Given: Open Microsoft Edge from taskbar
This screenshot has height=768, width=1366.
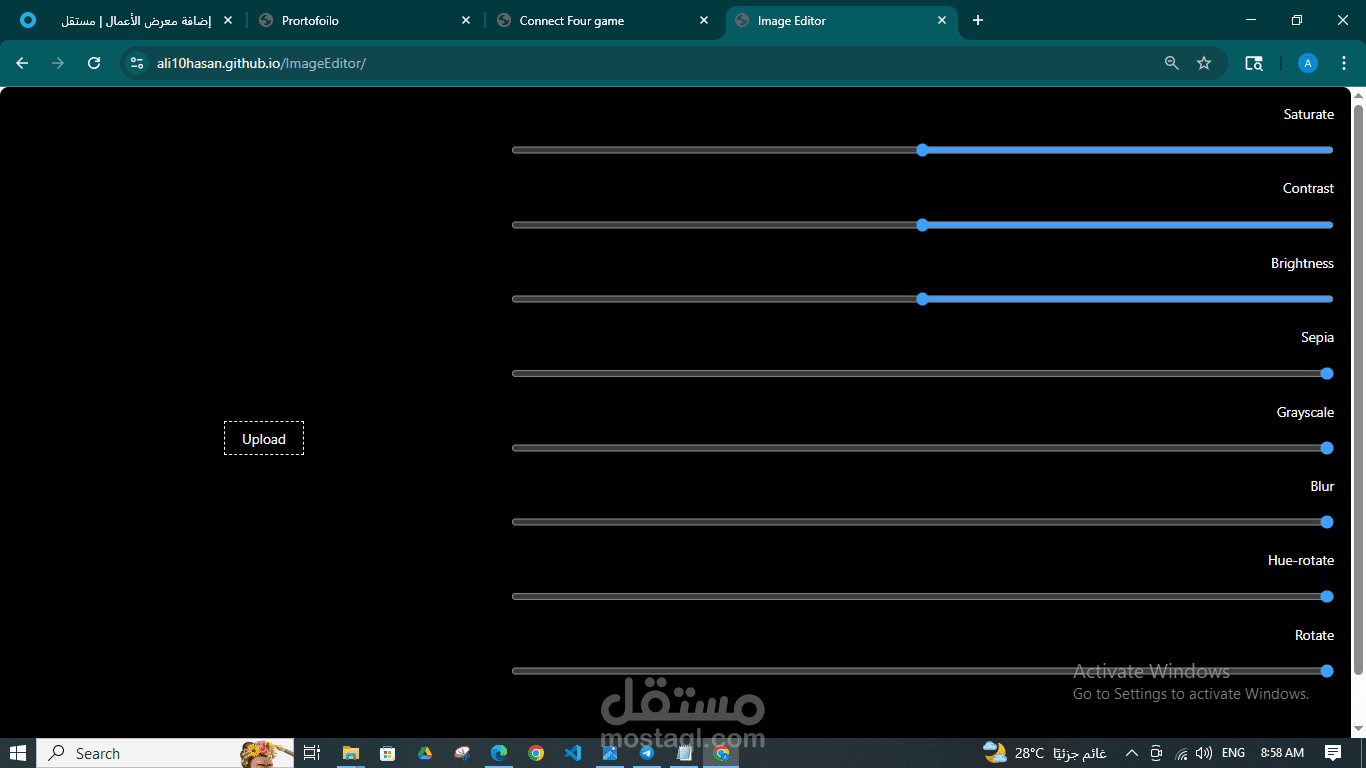Looking at the screenshot, I should coord(499,753).
